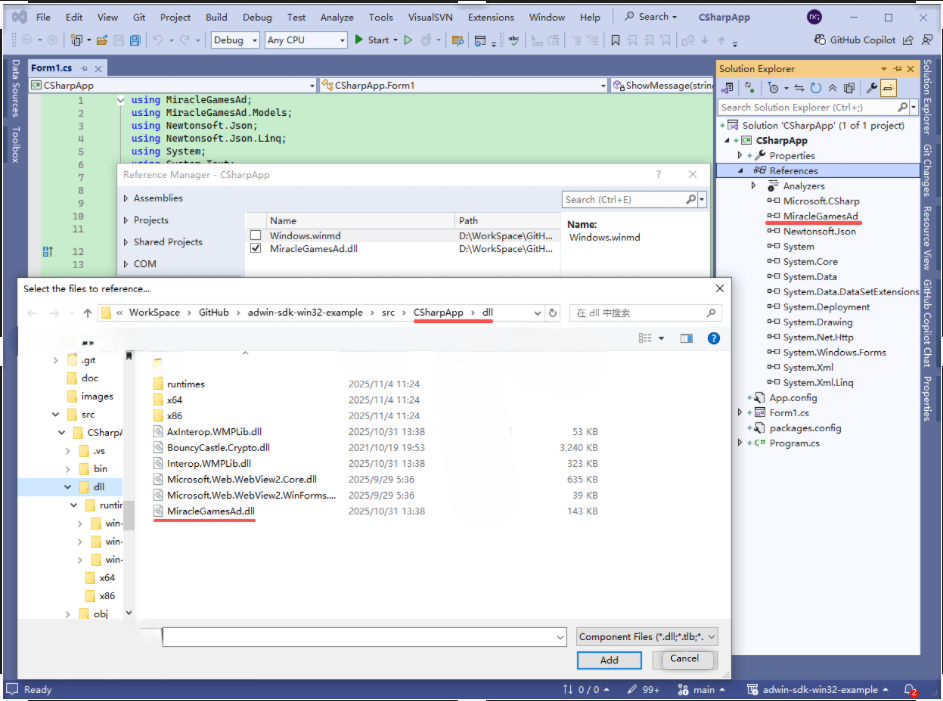The image size is (943, 701).
Task: Cancel the file selection dialog
Action: coord(684,660)
